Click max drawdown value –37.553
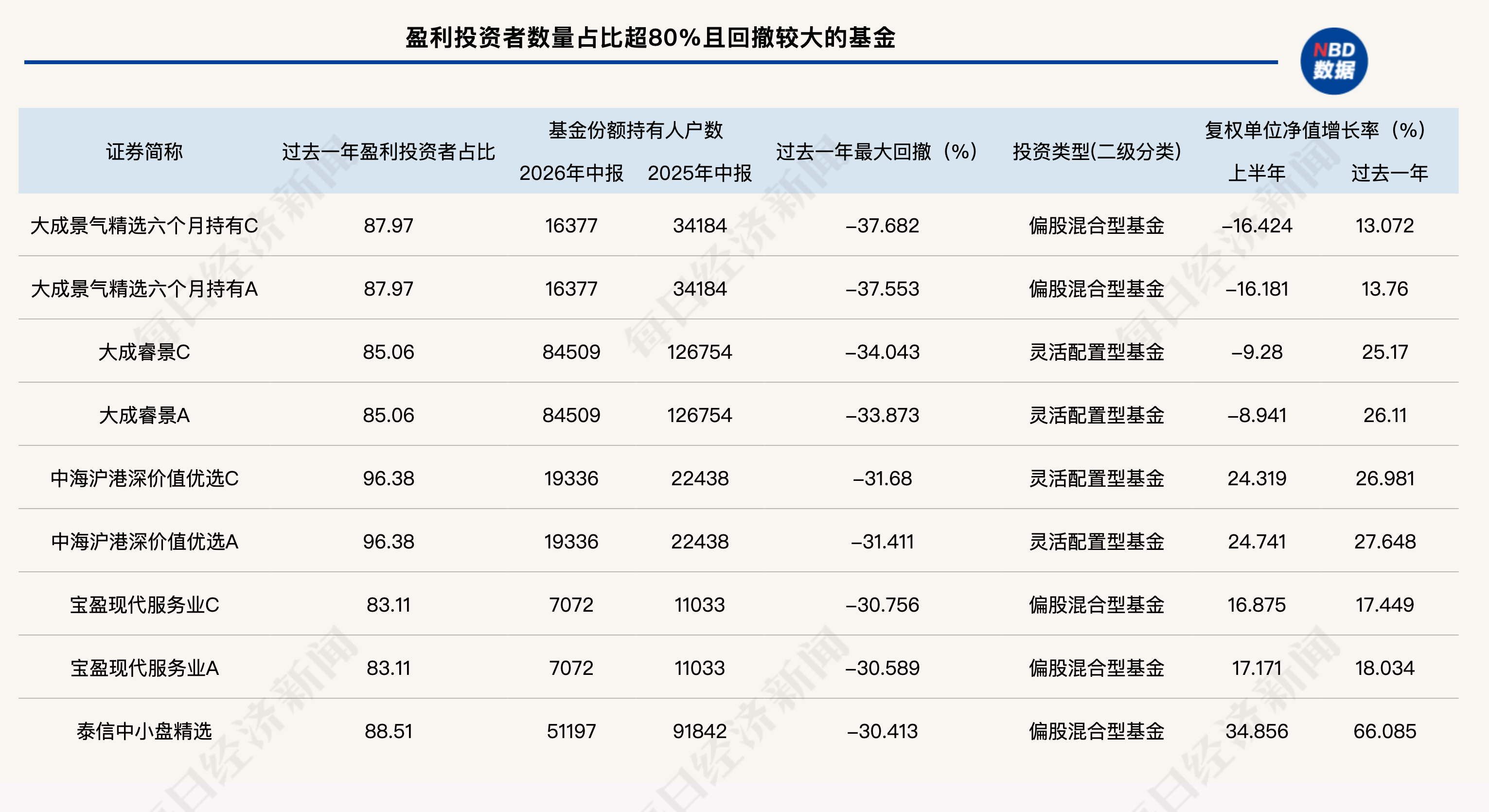Screen dimensions: 1489x812 [882, 288]
